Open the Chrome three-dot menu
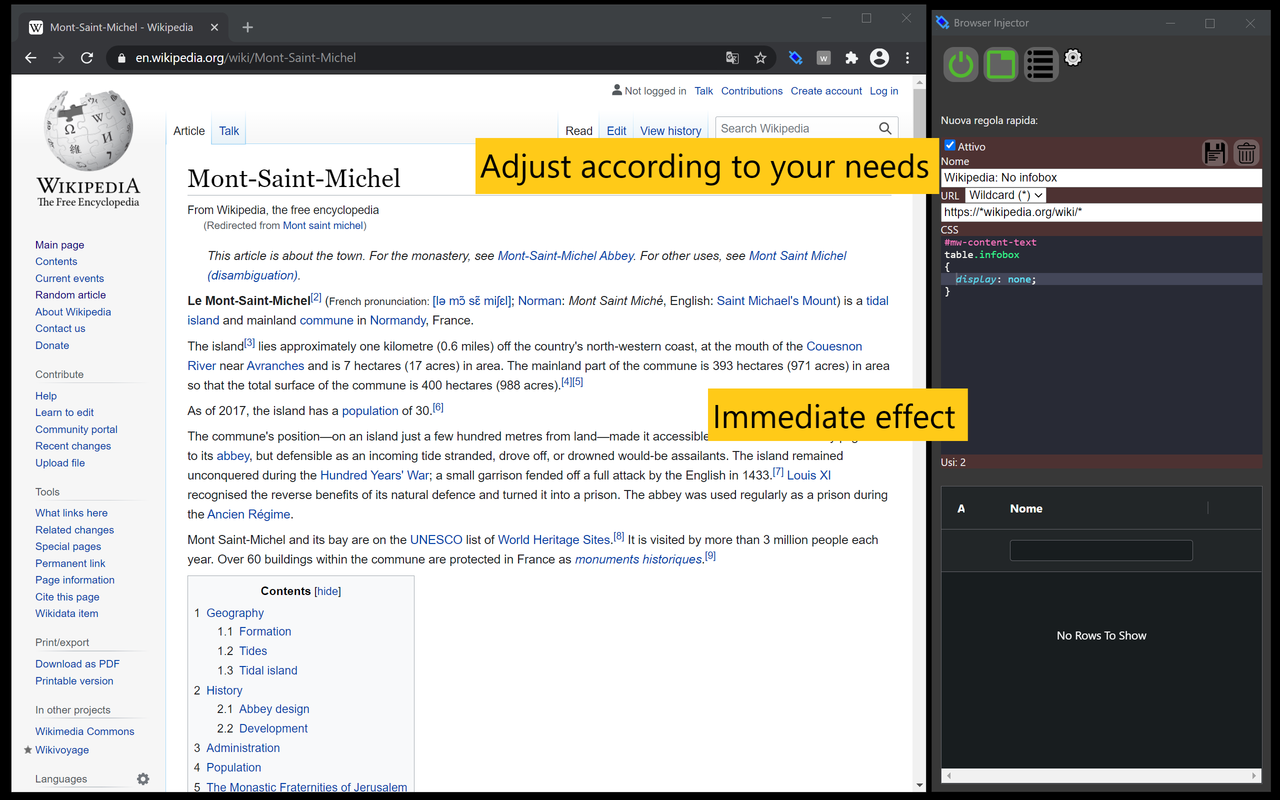 pyautogui.click(x=907, y=58)
